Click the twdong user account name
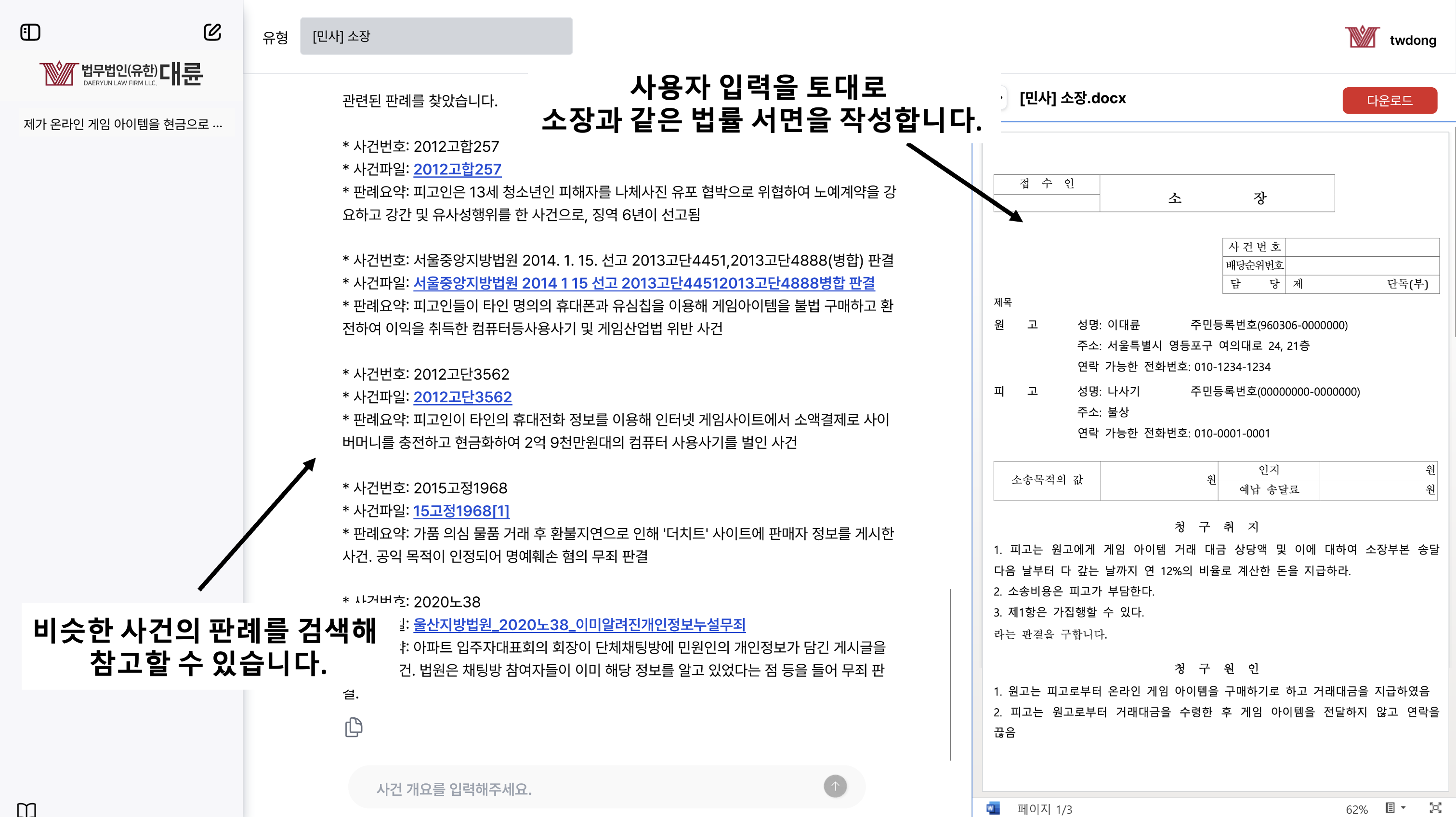This screenshot has height=817, width=1456. pyautogui.click(x=1413, y=40)
